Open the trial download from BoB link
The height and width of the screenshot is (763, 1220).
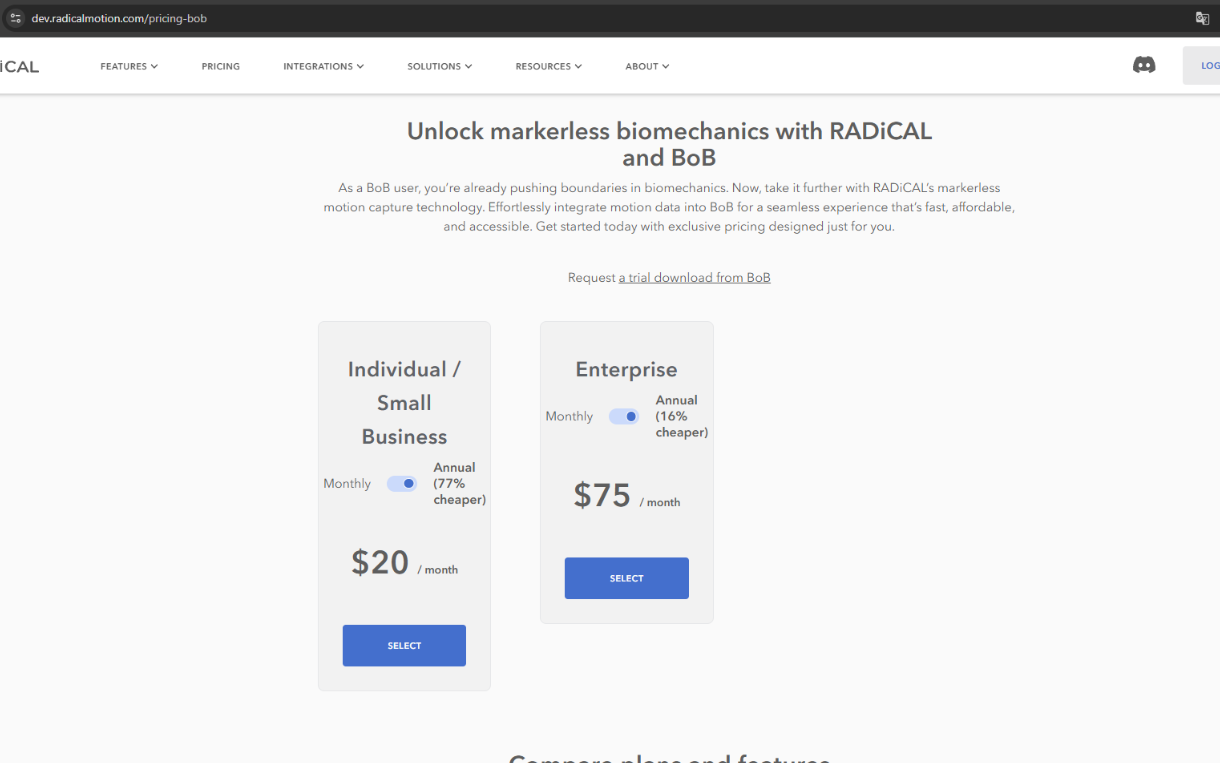695,278
